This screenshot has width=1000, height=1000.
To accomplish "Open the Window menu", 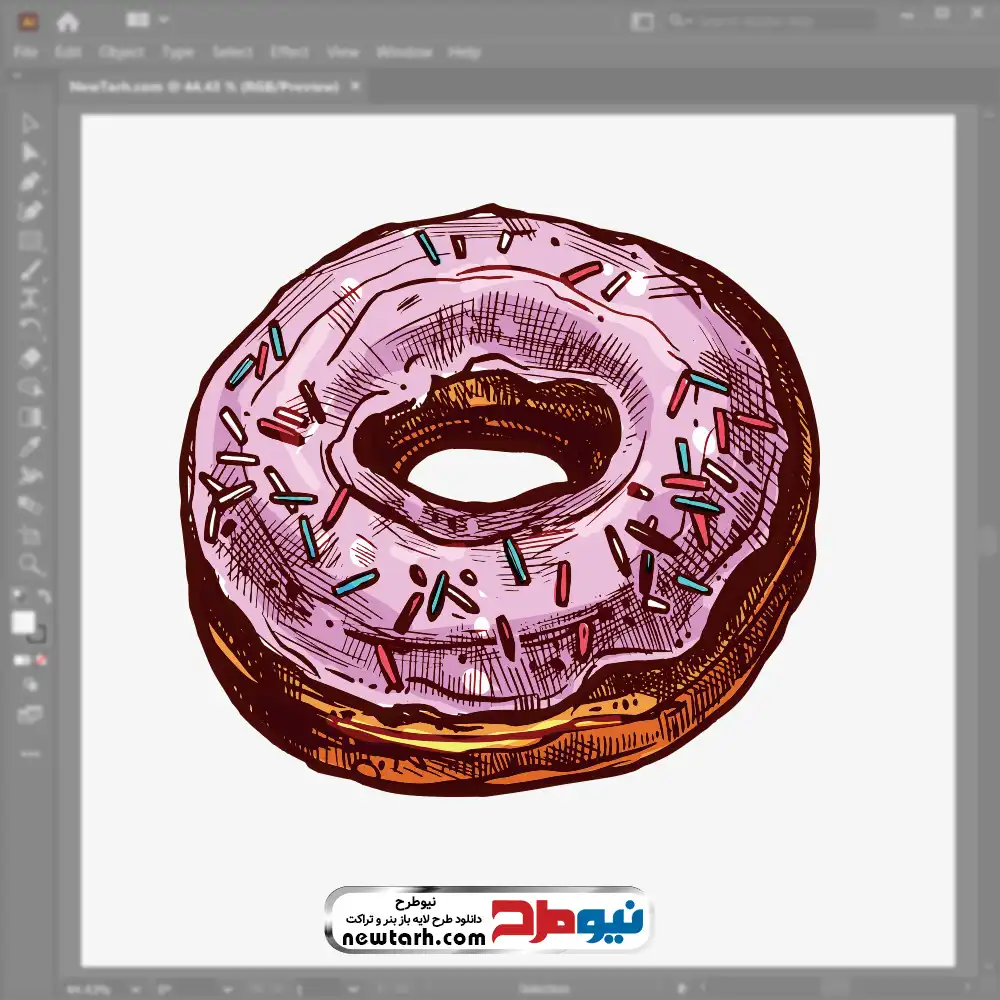I will click(396, 52).
